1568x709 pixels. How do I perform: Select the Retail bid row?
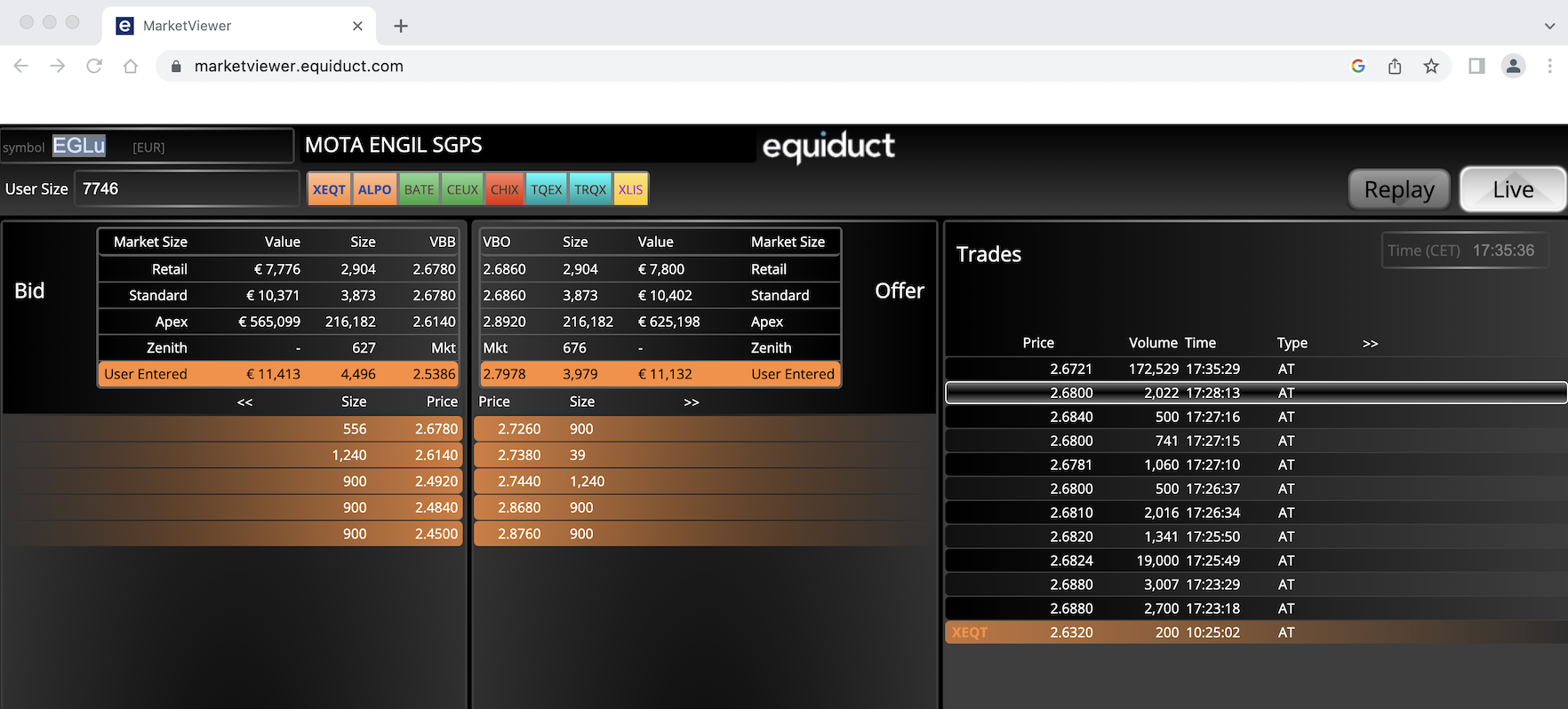pyautogui.click(x=278, y=269)
